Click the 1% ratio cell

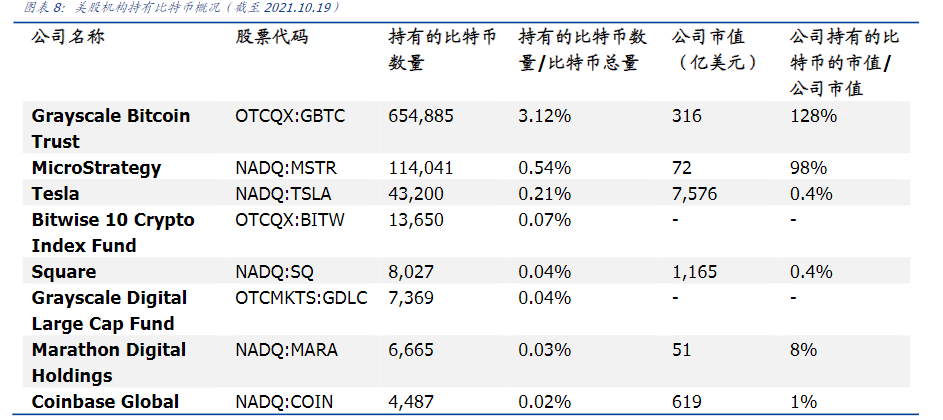pos(803,401)
